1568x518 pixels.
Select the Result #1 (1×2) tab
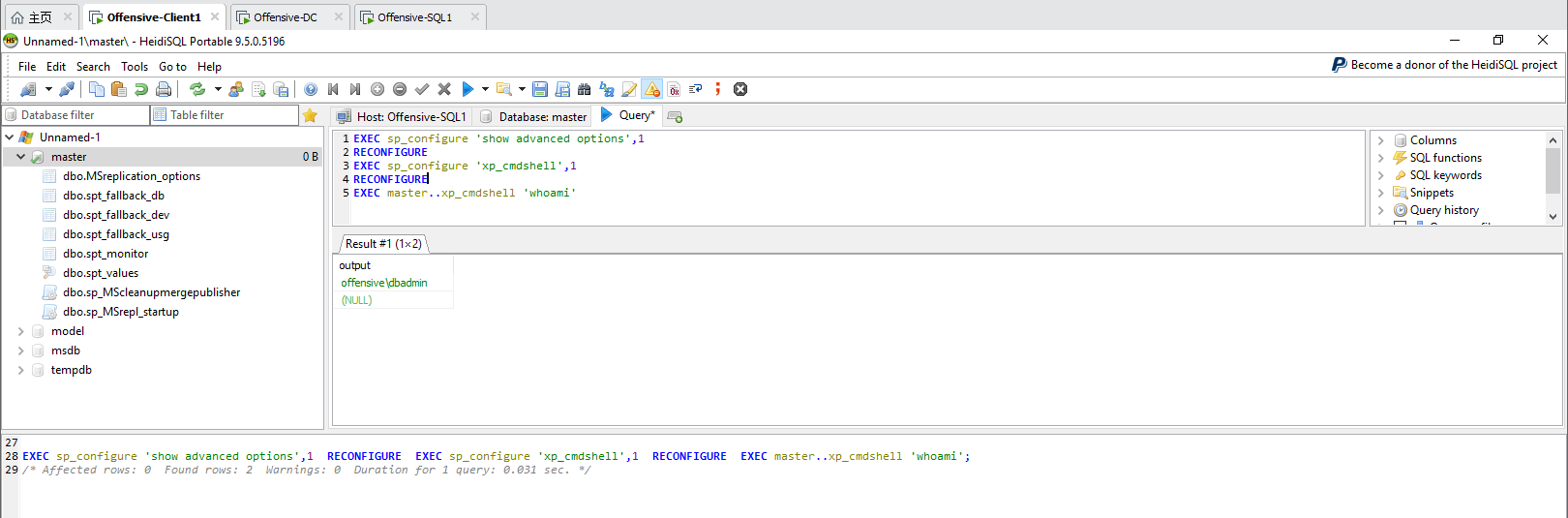[x=383, y=244]
